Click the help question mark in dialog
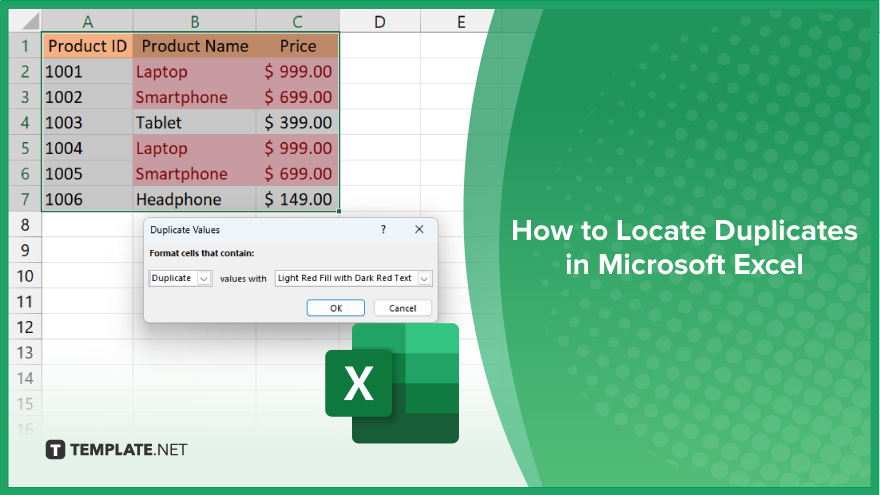Viewport: 880px width, 495px height. [383, 230]
